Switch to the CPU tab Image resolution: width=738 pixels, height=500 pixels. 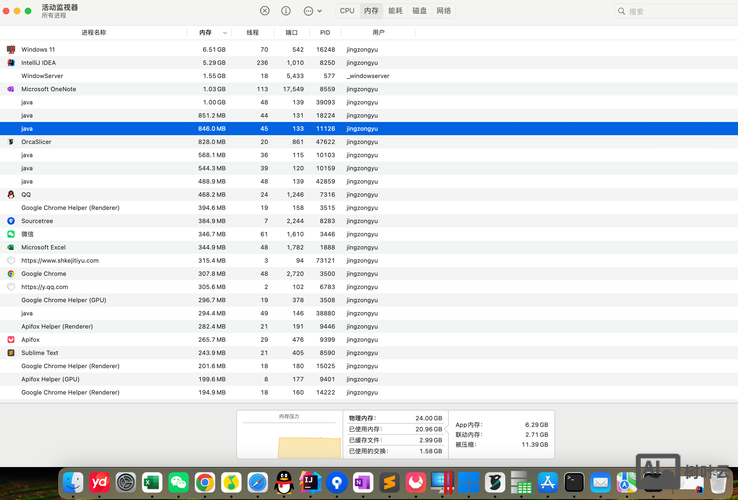click(x=347, y=11)
